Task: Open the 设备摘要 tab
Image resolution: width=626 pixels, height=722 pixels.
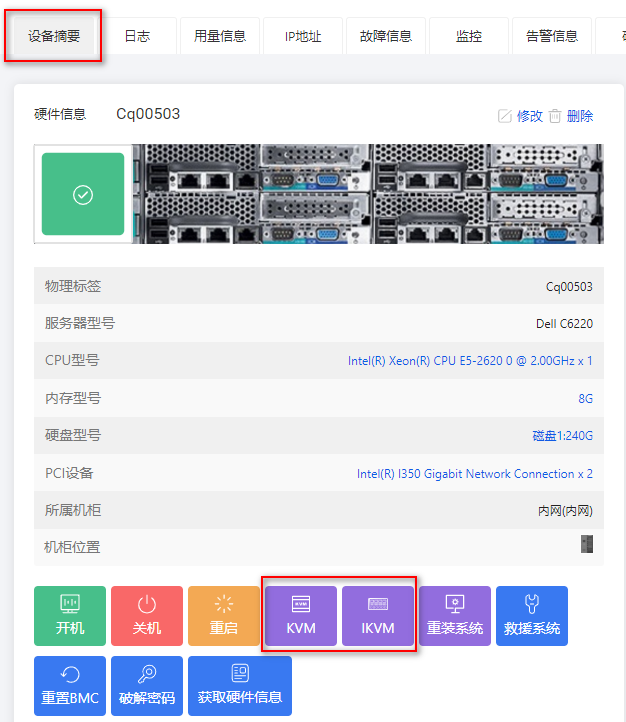Action: (54, 36)
